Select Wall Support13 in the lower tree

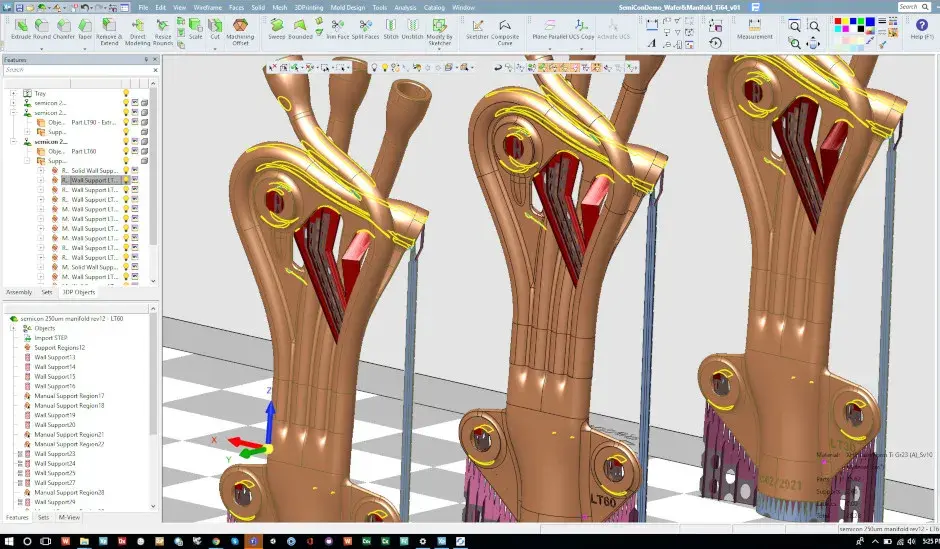54,357
